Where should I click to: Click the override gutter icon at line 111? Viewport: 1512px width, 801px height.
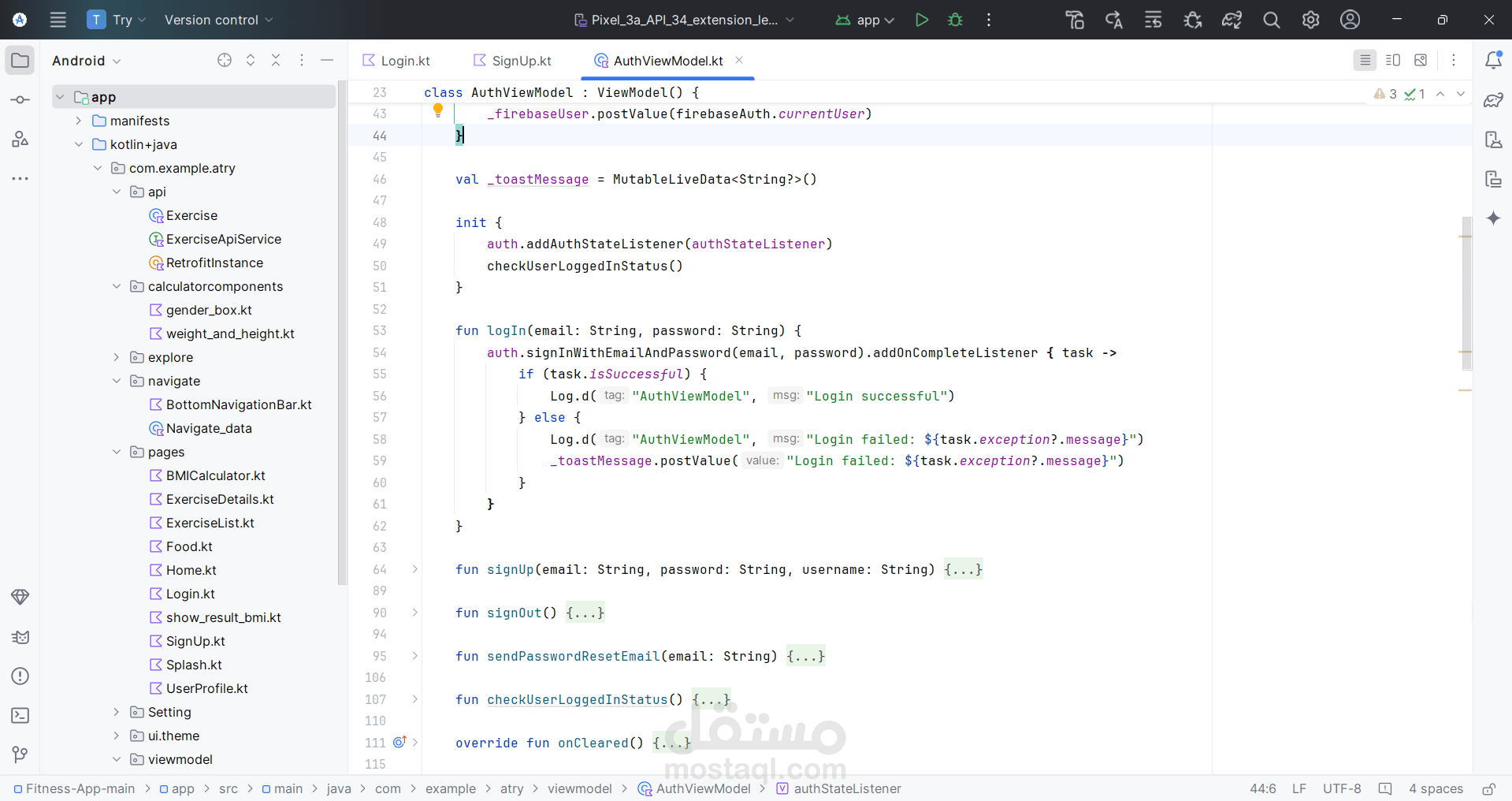[399, 742]
